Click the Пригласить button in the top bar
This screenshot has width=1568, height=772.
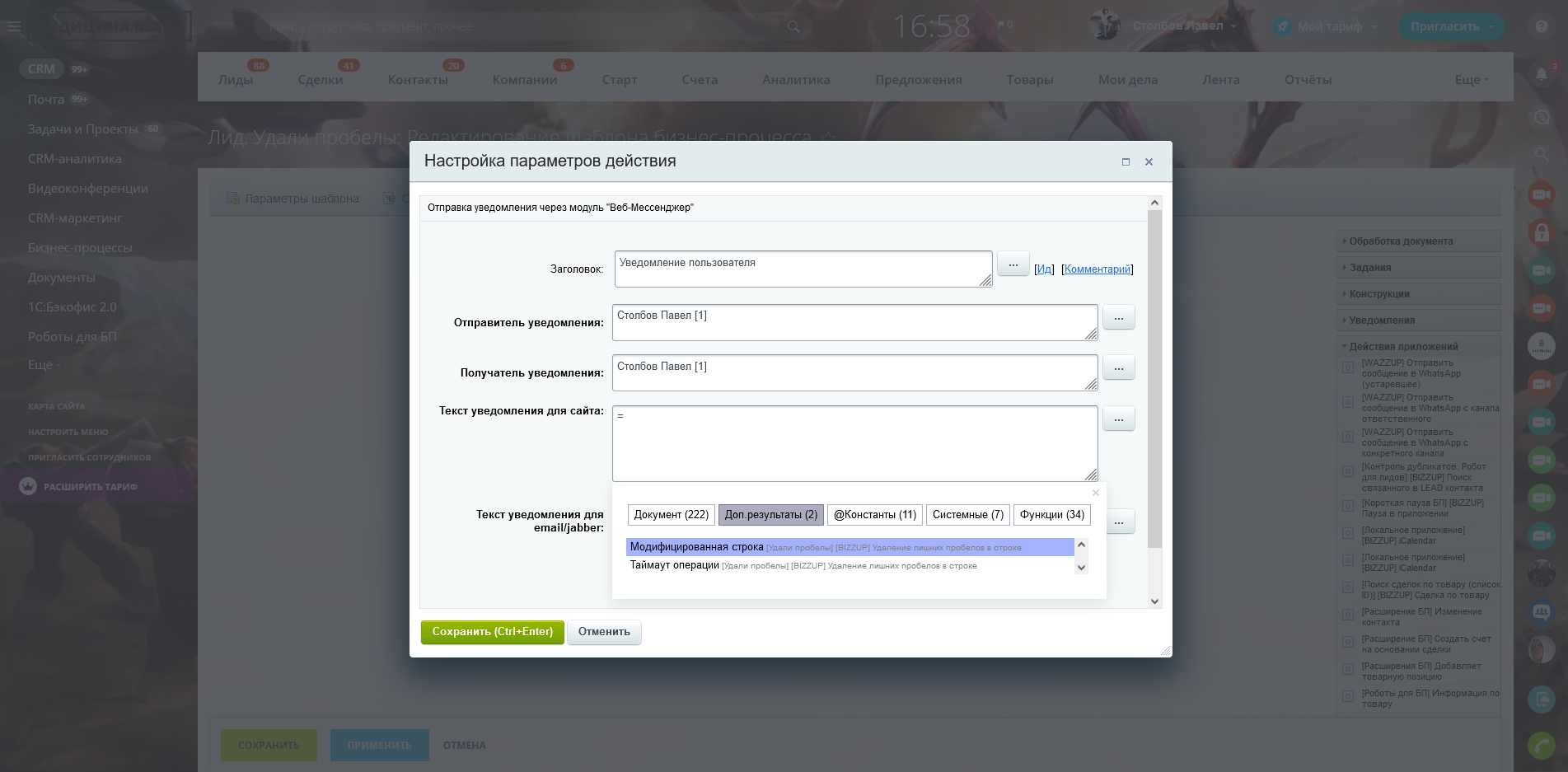pos(1452,26)
